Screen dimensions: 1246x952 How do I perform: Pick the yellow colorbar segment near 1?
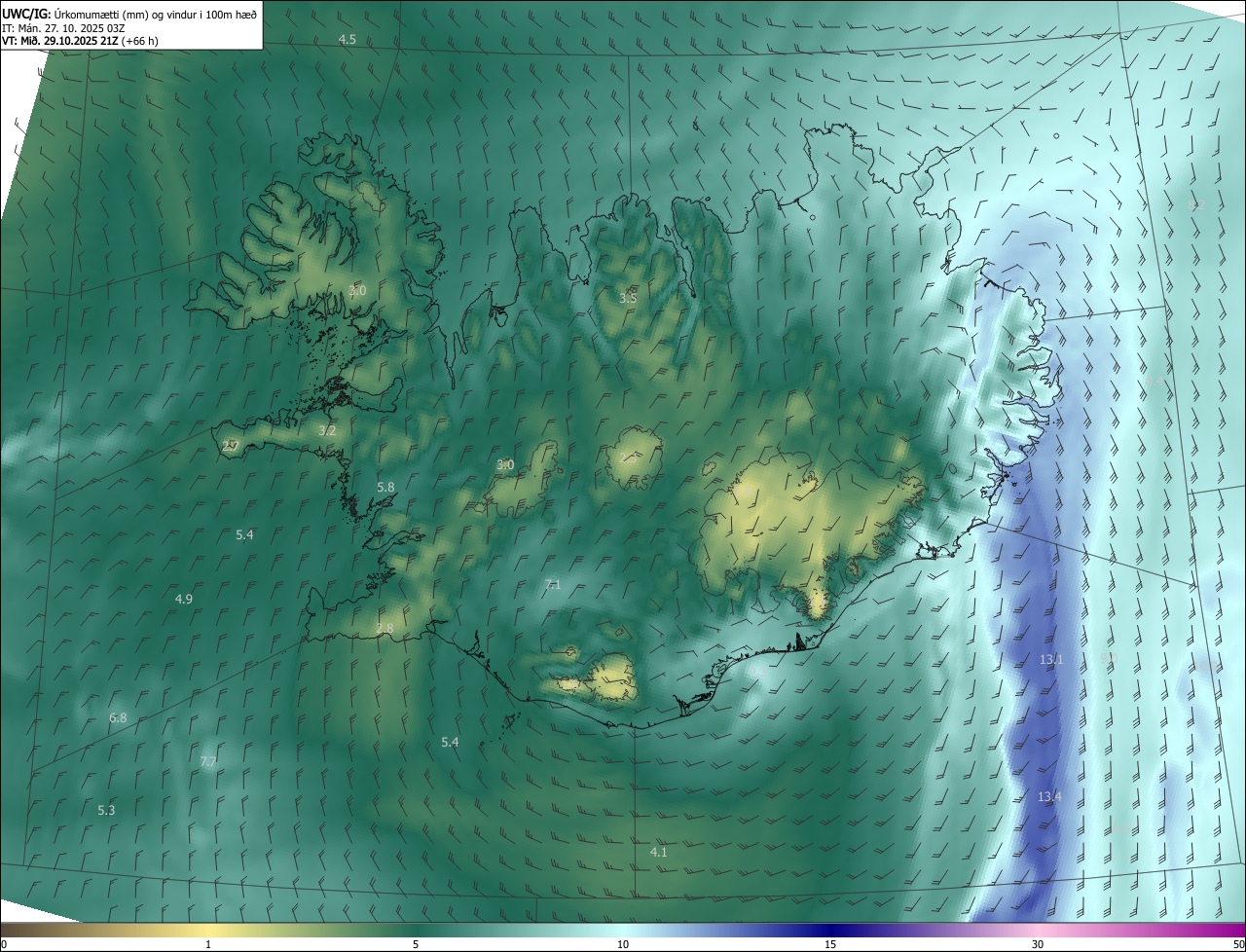click(x=208, y=931)
